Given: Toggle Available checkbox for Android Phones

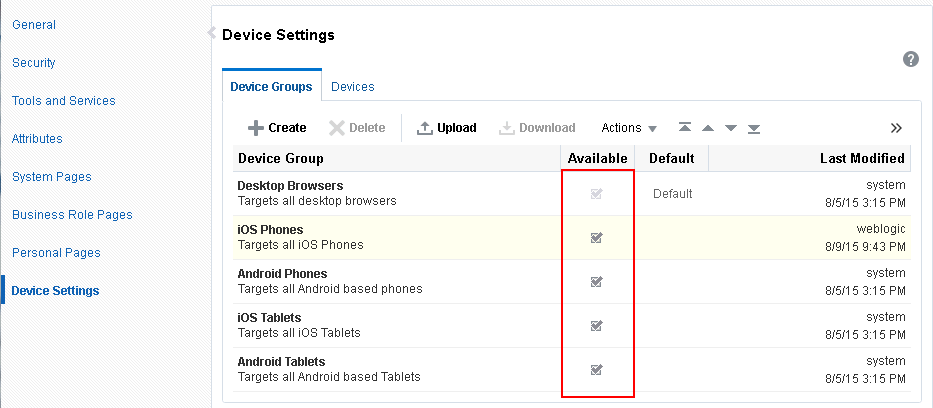Looking at the screenshot, I should coord(597,282).
